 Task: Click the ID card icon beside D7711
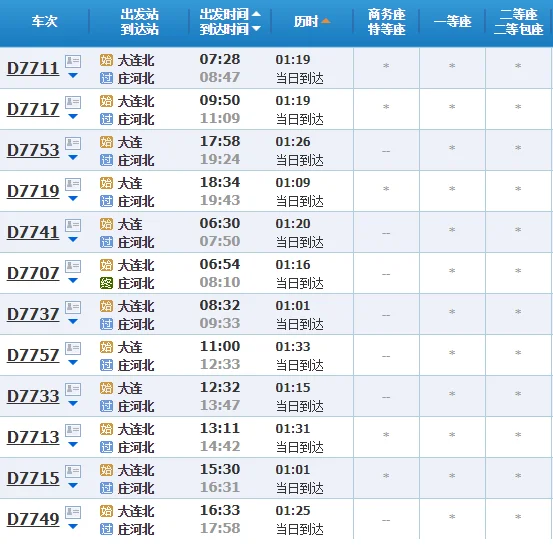(x=73, y=61)
